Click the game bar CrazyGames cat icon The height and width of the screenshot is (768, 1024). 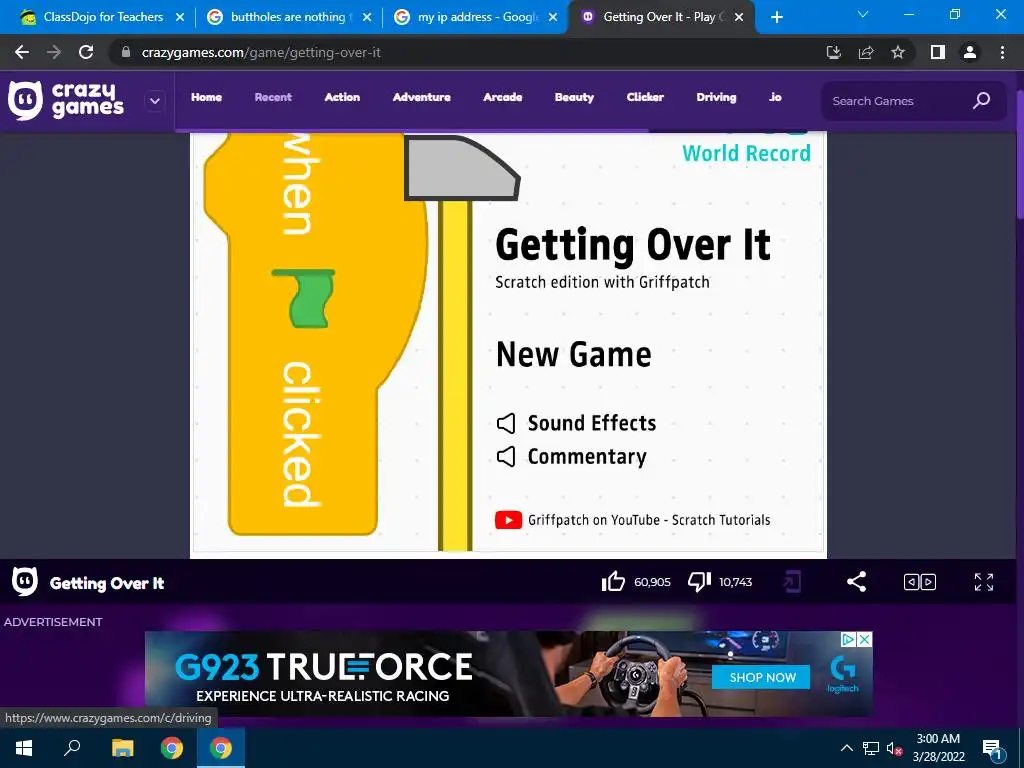tap(25, 581)
